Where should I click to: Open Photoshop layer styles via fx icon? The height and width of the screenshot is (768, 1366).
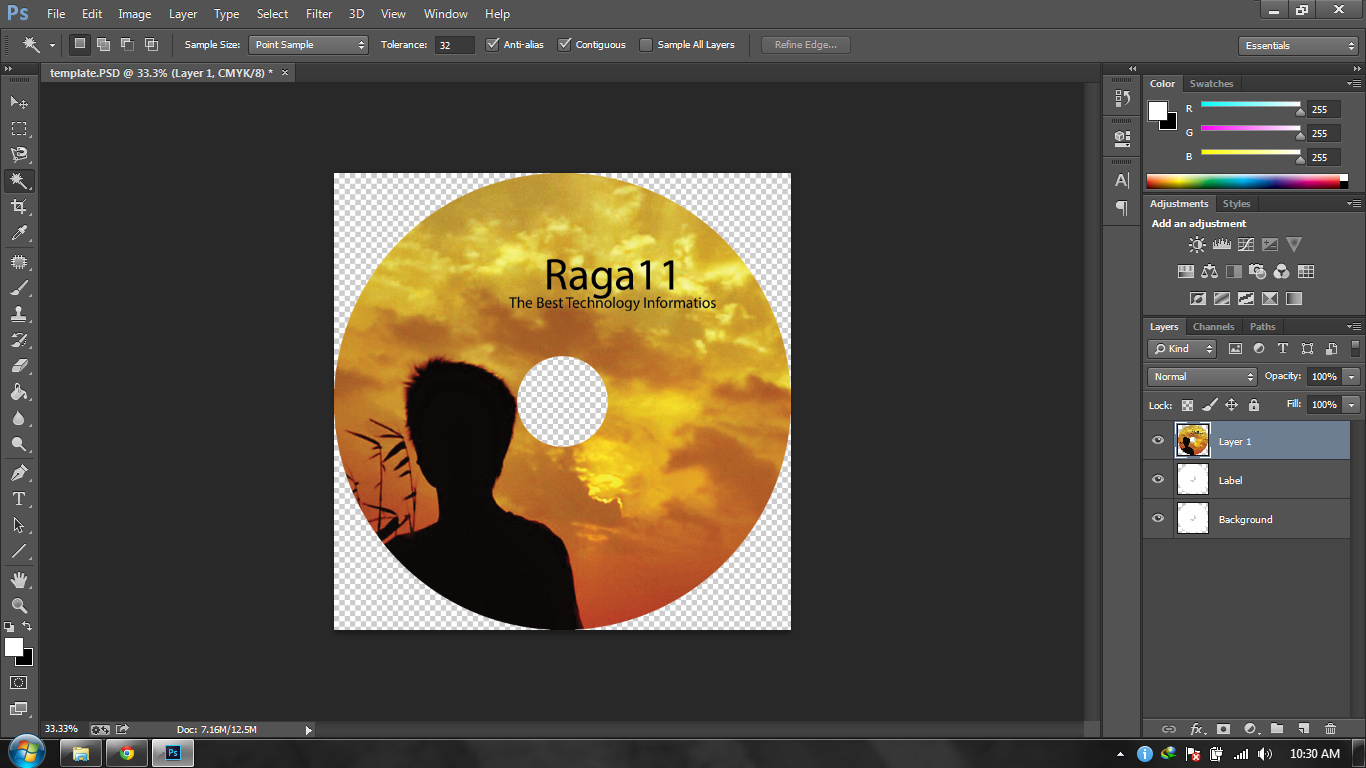(x=1197, y=729)
